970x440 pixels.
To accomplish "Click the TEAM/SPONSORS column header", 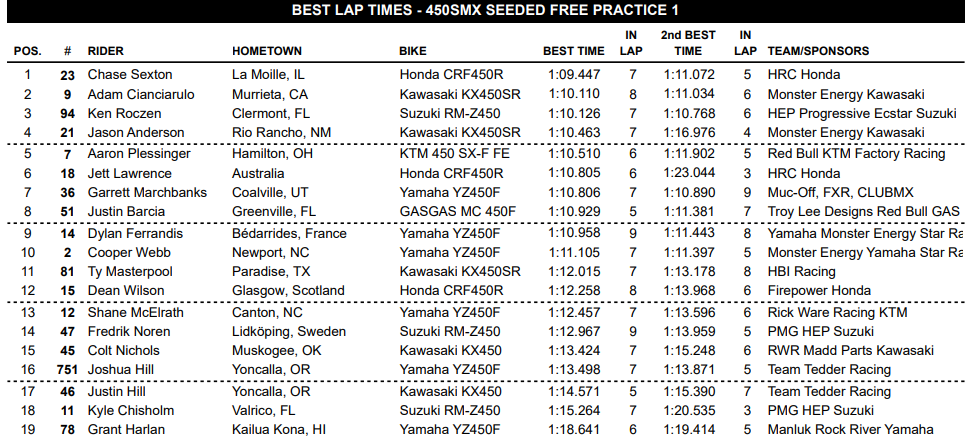I will coord(818,51).
